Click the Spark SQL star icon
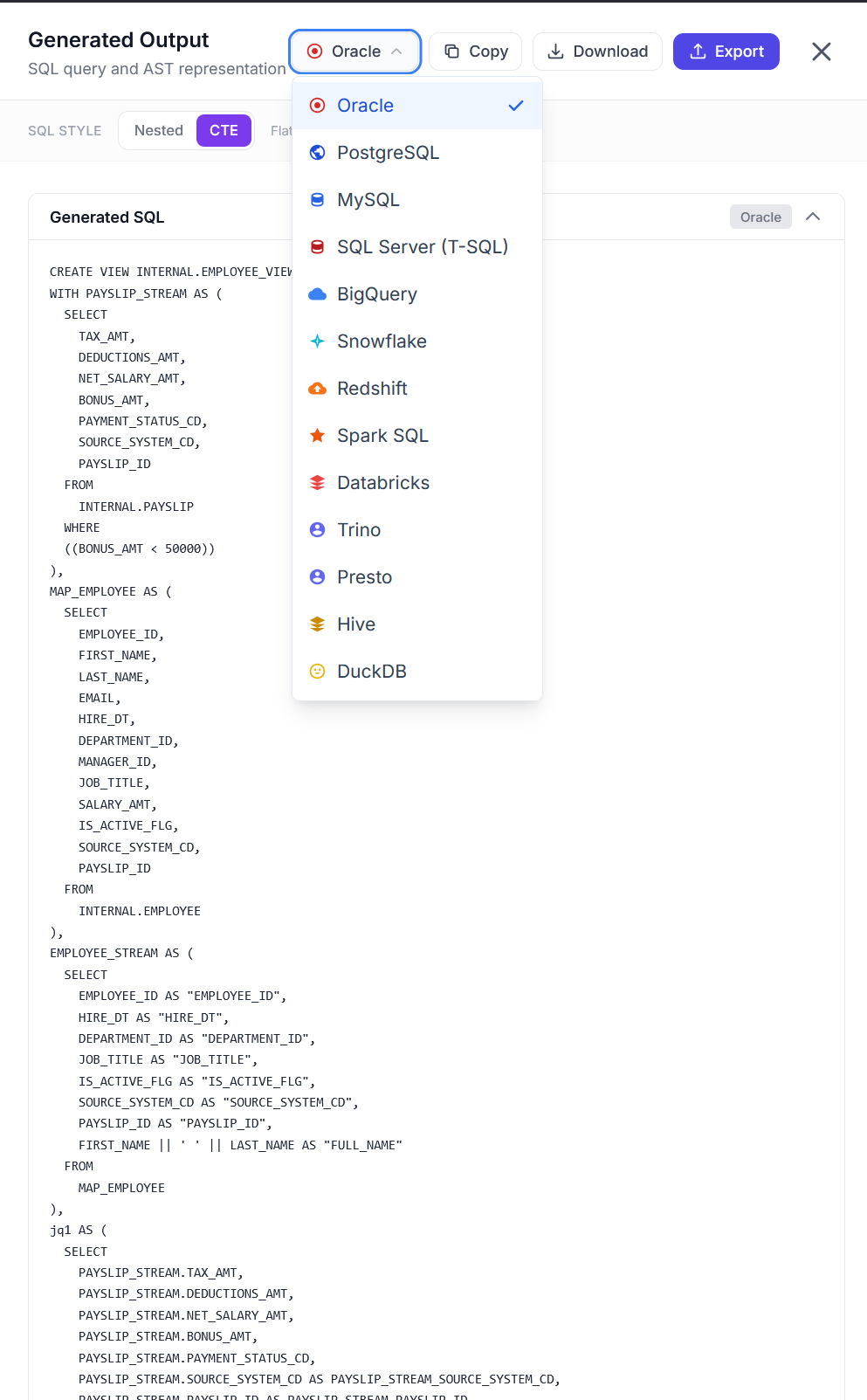 (x=318, y=436)
